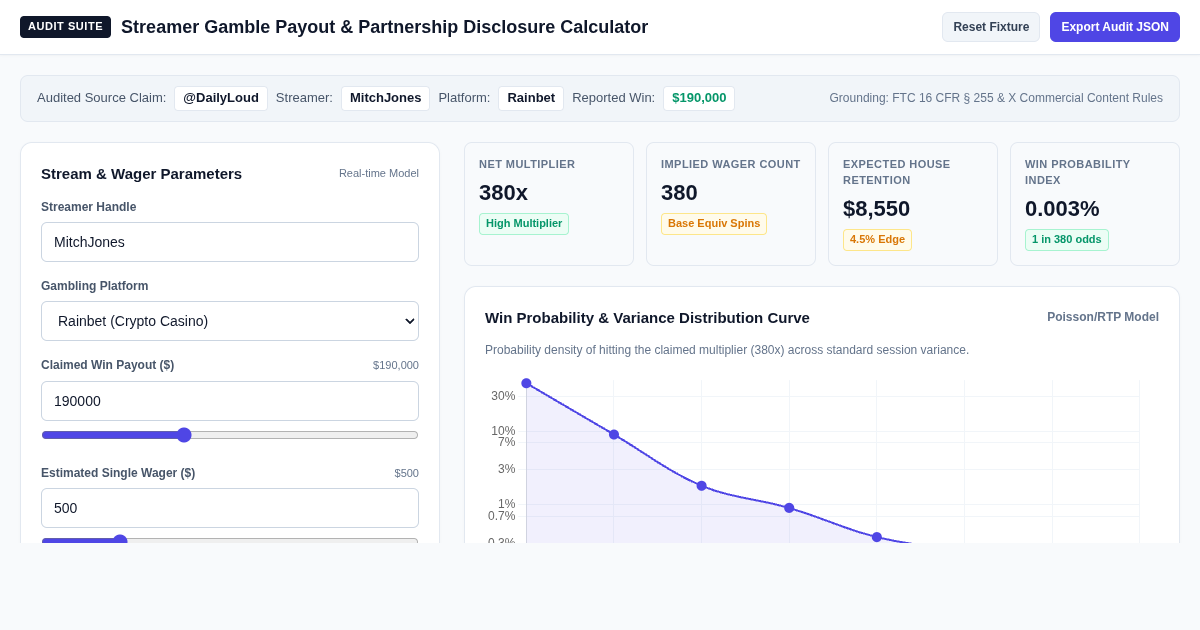The width and height of the screenshot is (1200, 630).
Task: Click the $190,000 reported win chip
Action: point(699,98)
